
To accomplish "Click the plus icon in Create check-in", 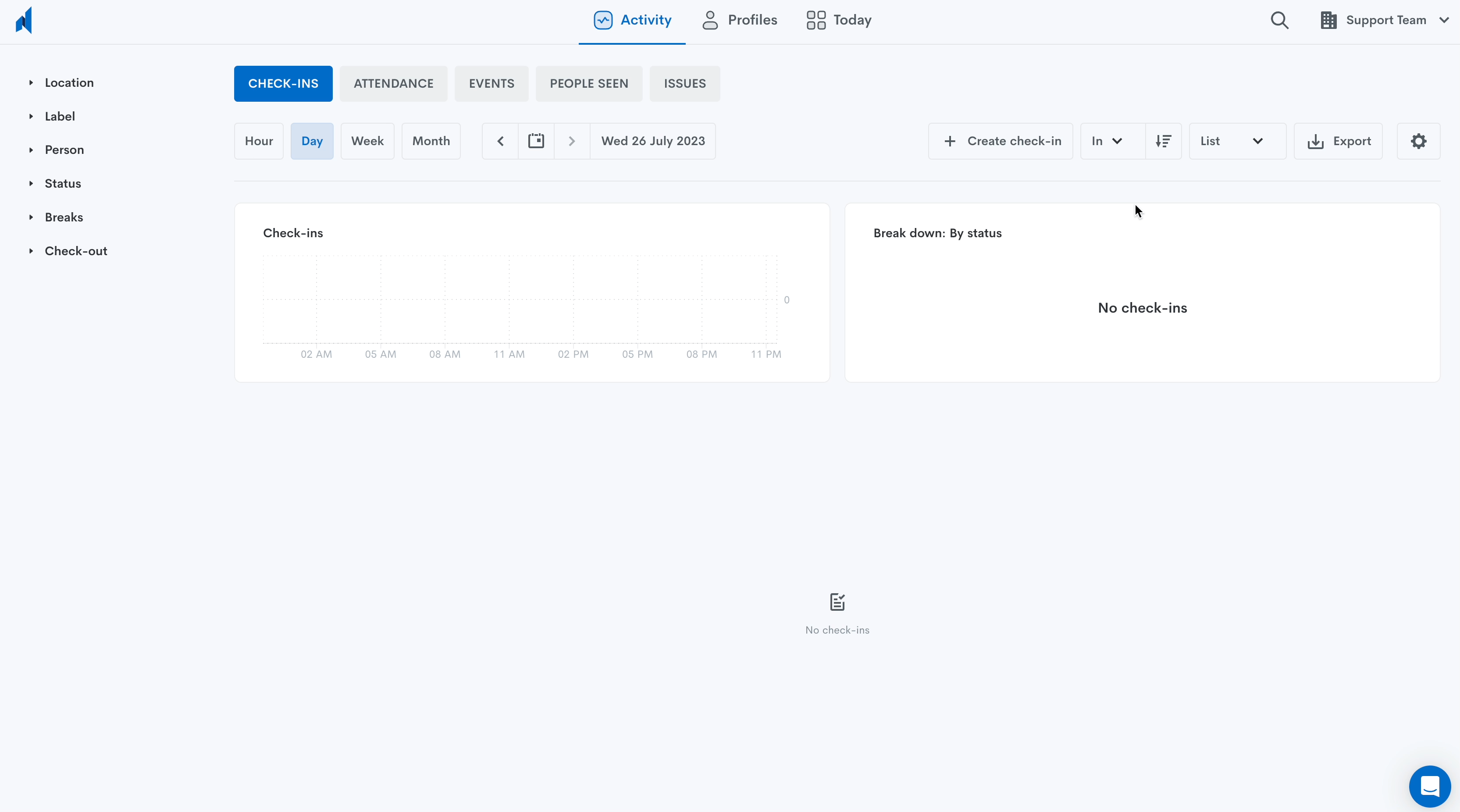I will (x=950, y=141).
